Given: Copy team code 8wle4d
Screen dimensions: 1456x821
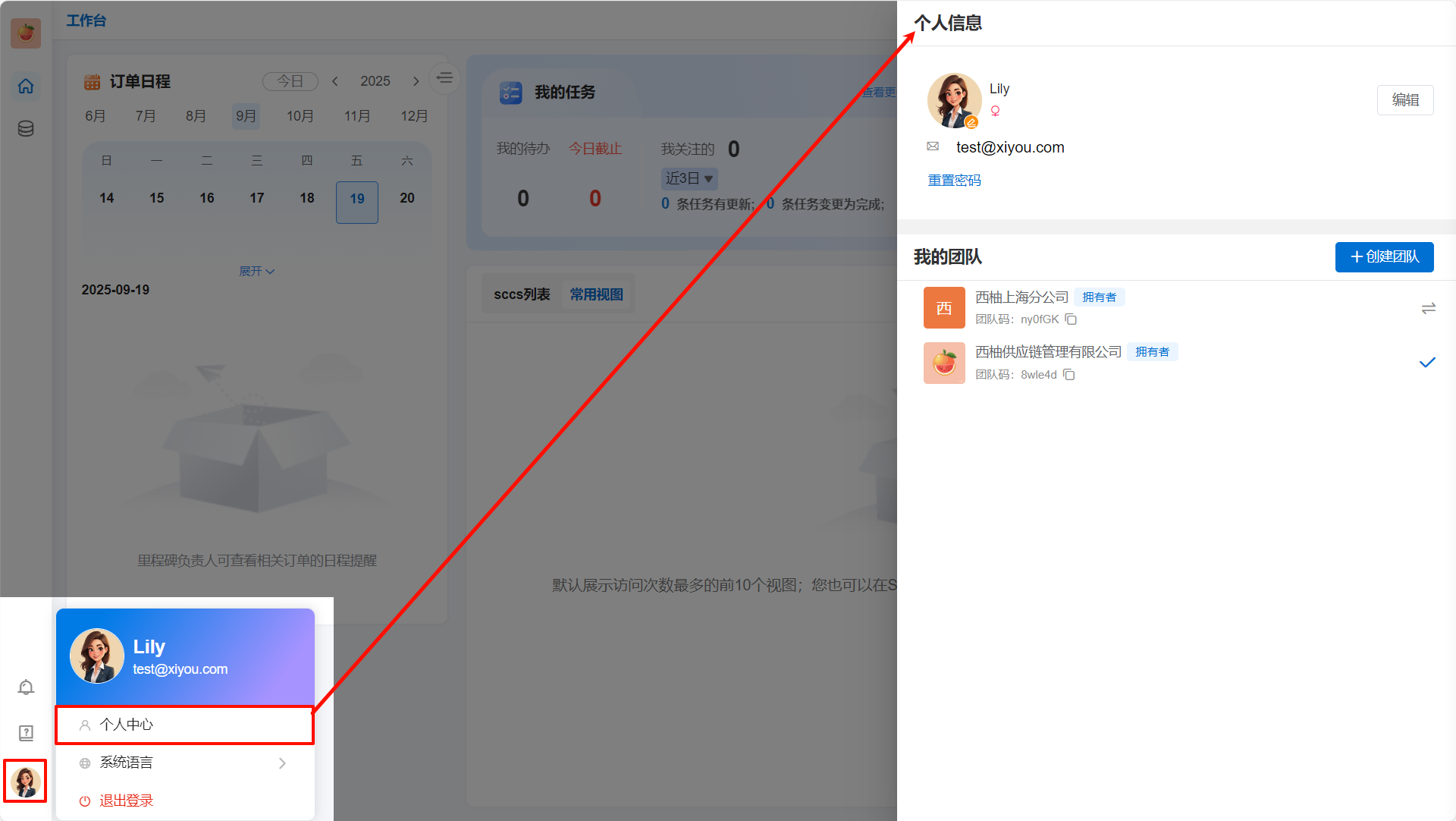Looking at the screenshot, I should pos(1069,375).
